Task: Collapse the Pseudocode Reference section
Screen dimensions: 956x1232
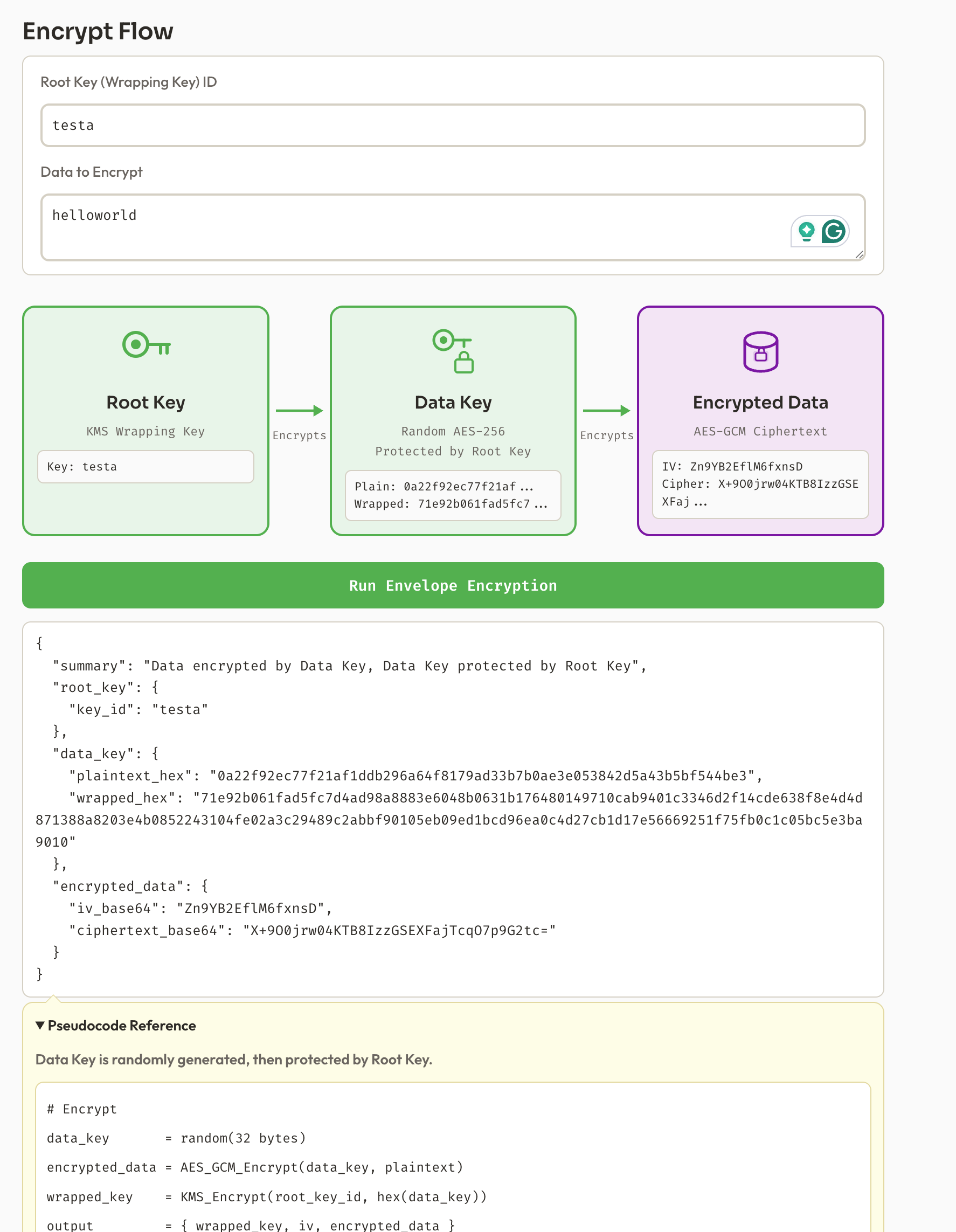Action: pos(116,1026)
